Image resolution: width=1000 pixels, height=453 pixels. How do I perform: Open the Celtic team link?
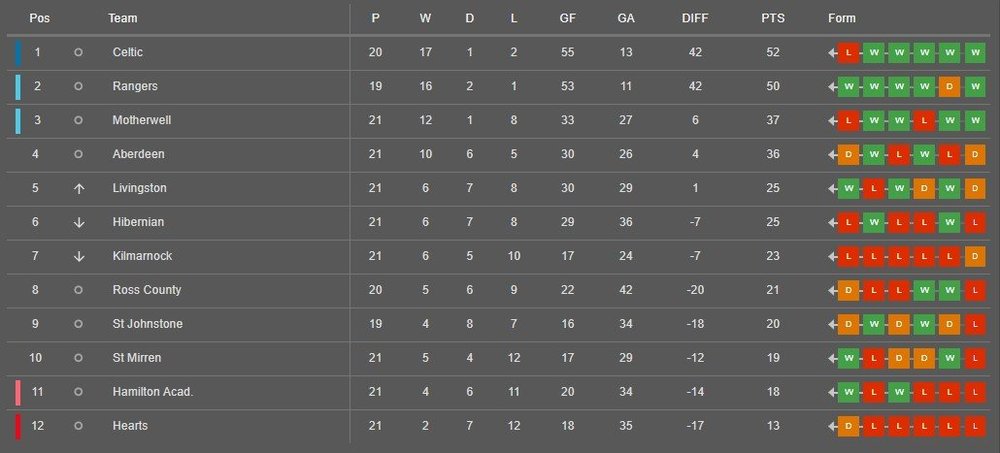pos(128,52)
